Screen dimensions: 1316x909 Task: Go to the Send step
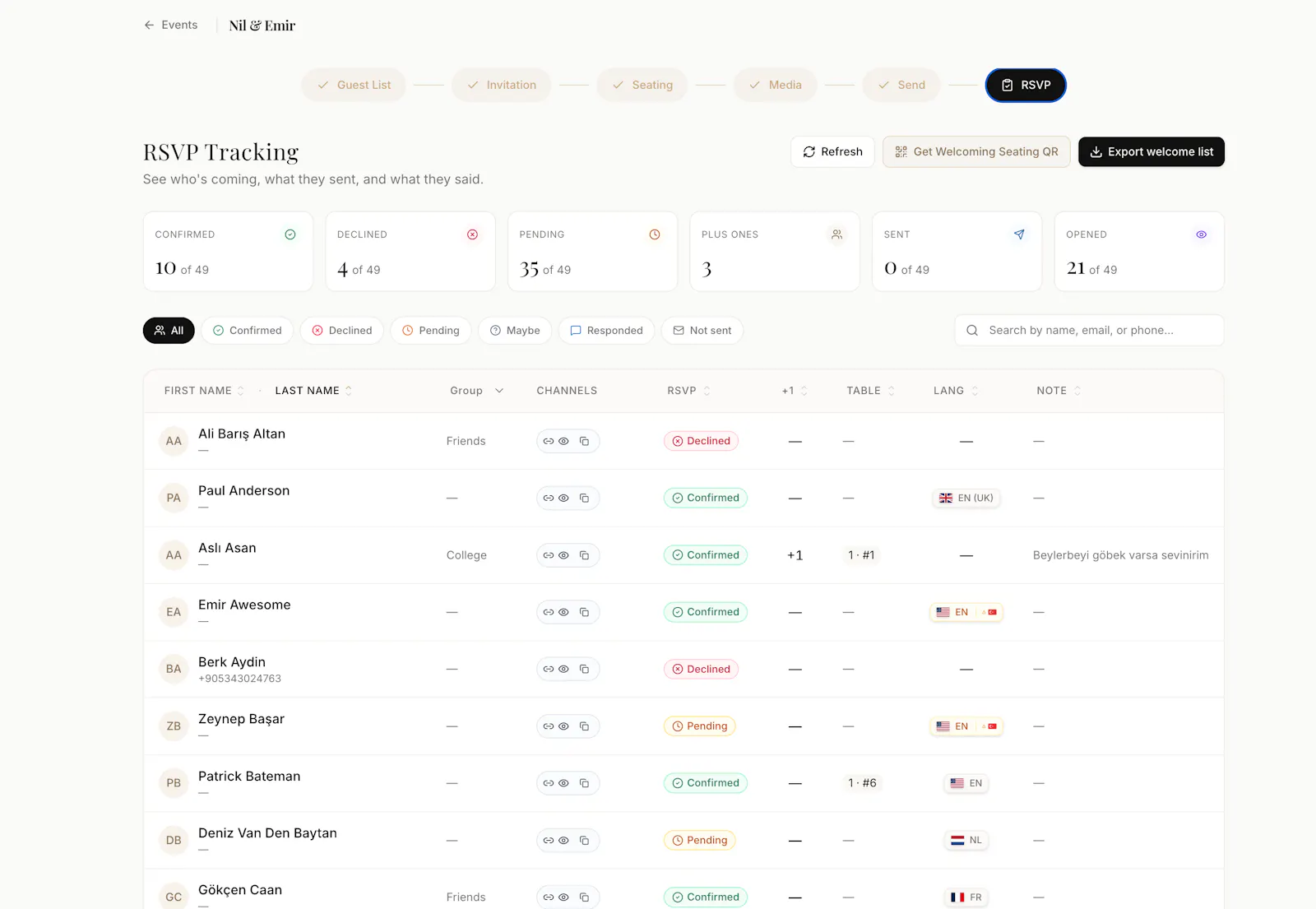(901, 85)
